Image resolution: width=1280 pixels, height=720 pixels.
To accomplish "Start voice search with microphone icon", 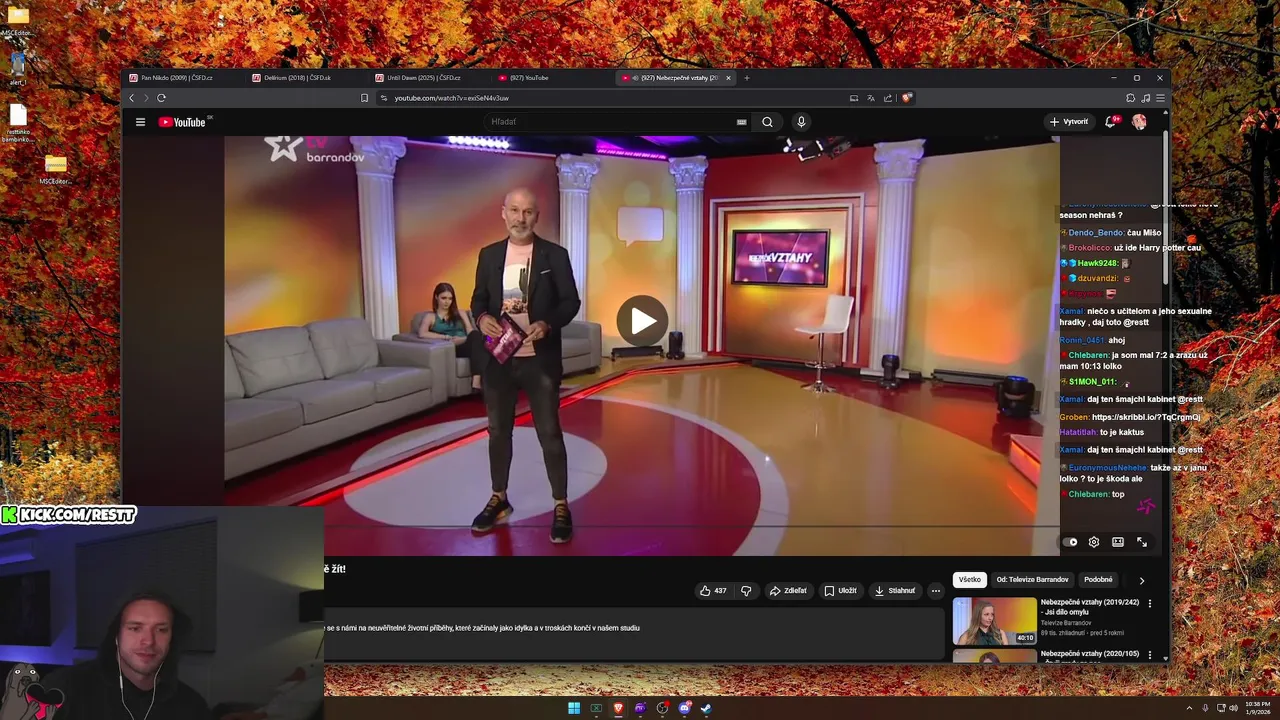I will point(801,122).
